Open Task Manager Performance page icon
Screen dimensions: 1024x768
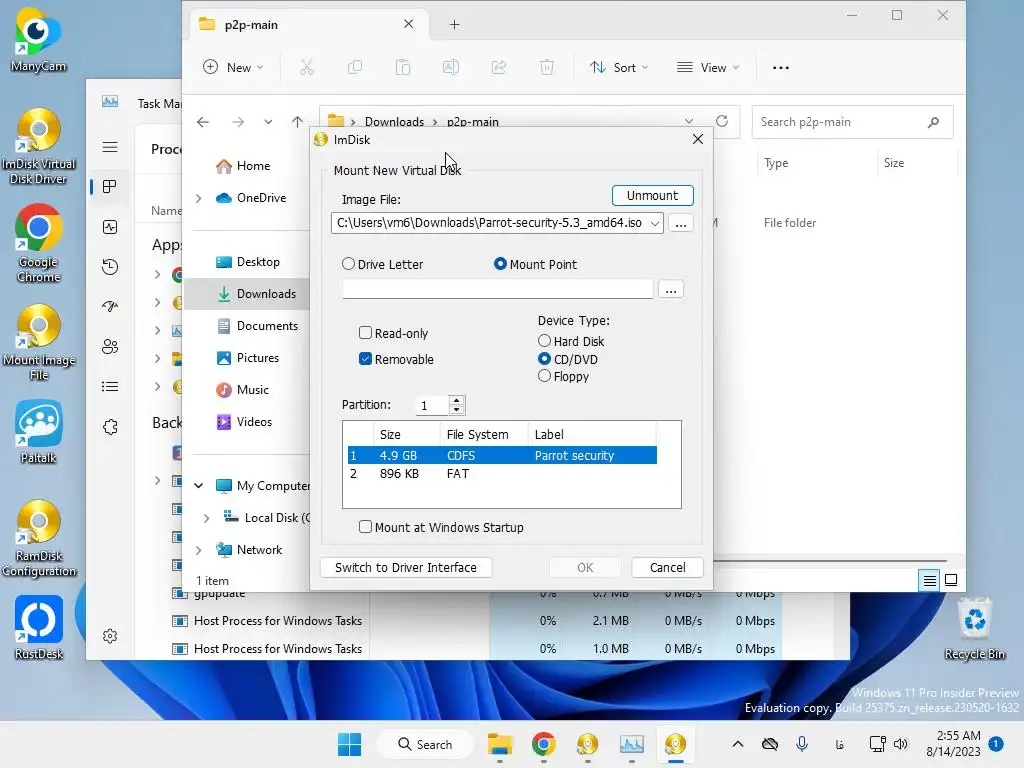pos(110,227)
